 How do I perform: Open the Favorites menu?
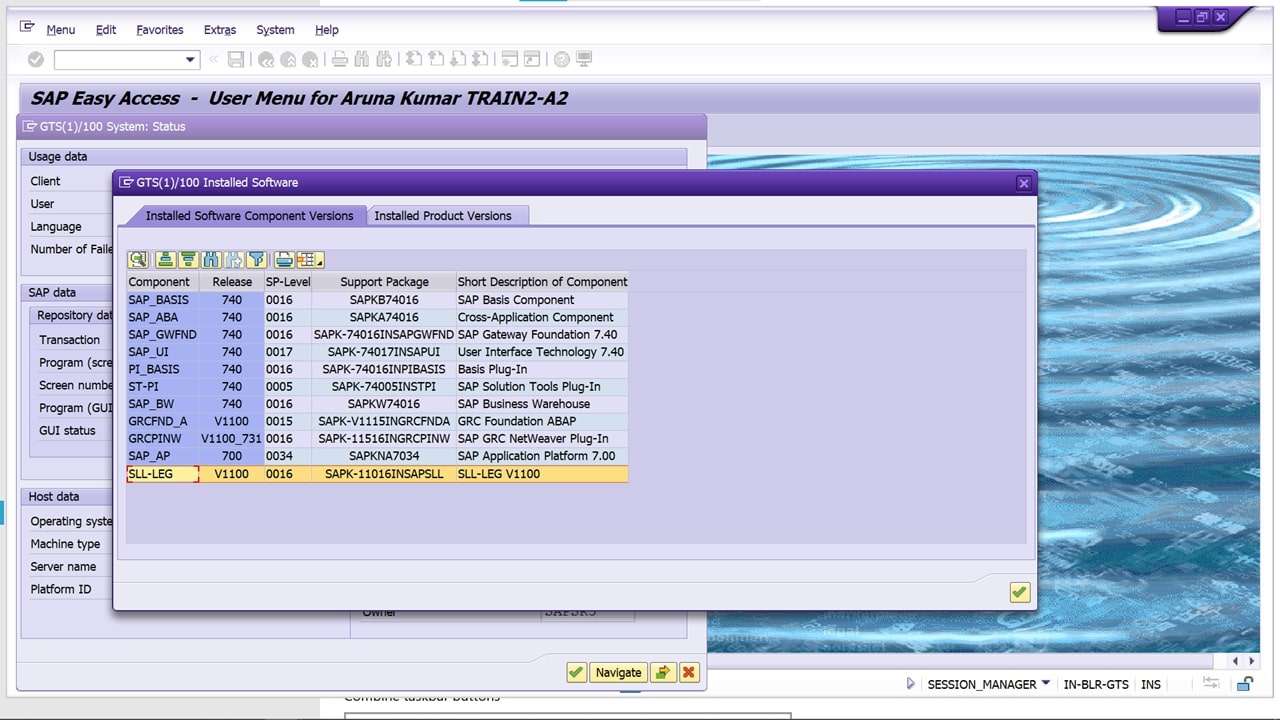(x=160, y=30)
